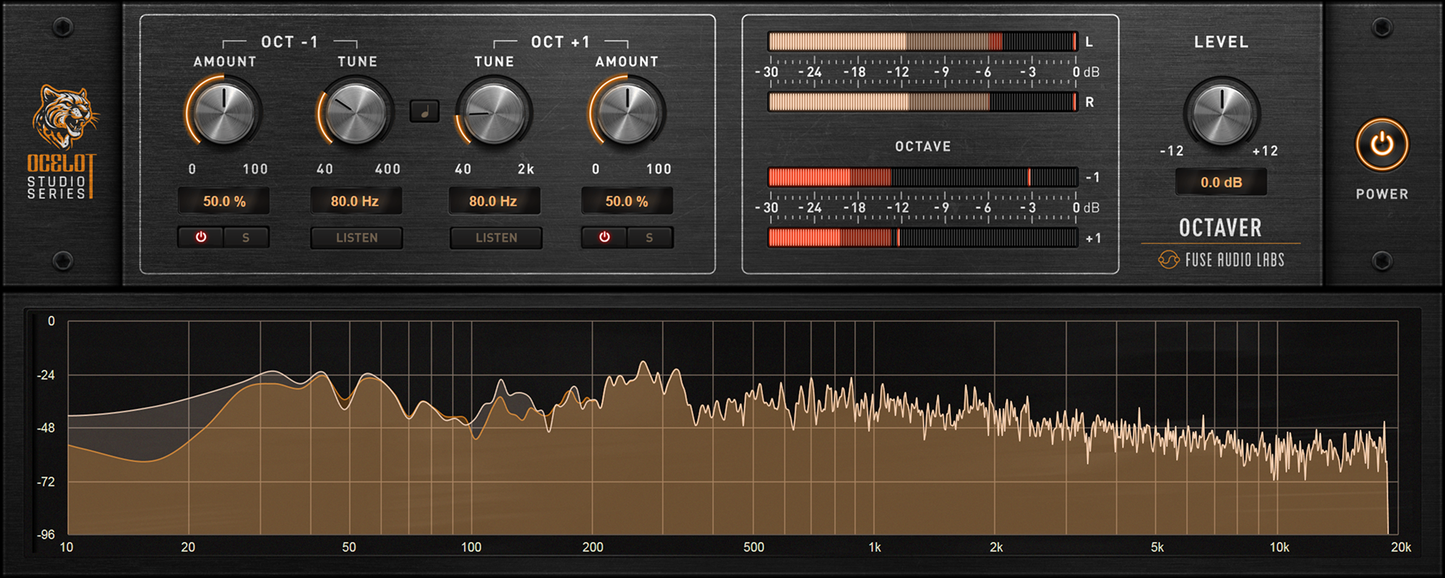This screenshot has height=578, width=1445.
Task: Click the OCTAVER plugin title text
Action: coord(1221,228)
